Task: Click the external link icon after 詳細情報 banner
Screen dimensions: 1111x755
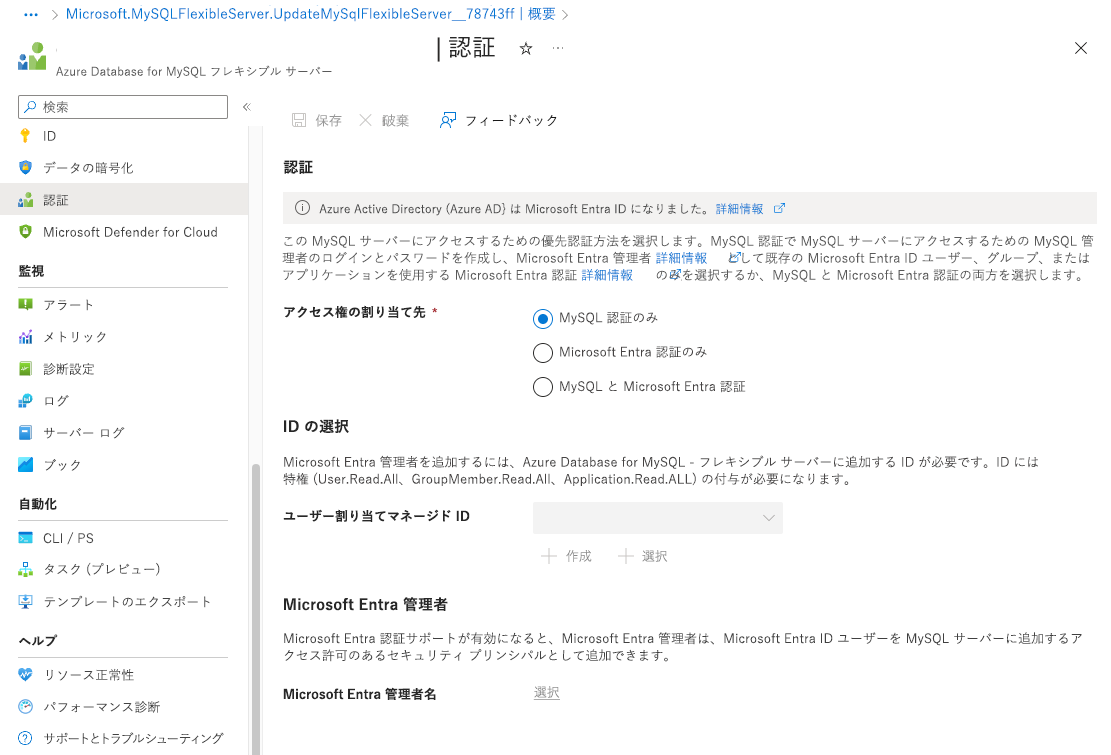Action: pyautogui.click(x=779, y=208)
